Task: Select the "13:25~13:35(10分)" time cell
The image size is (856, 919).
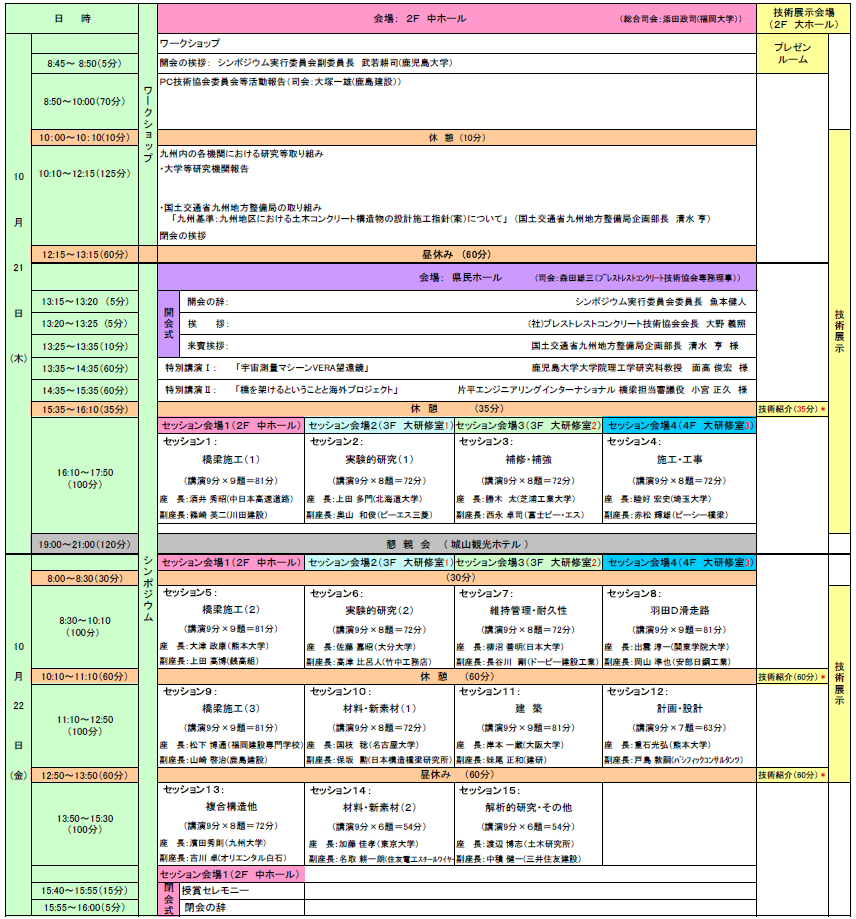Action: 85,346
